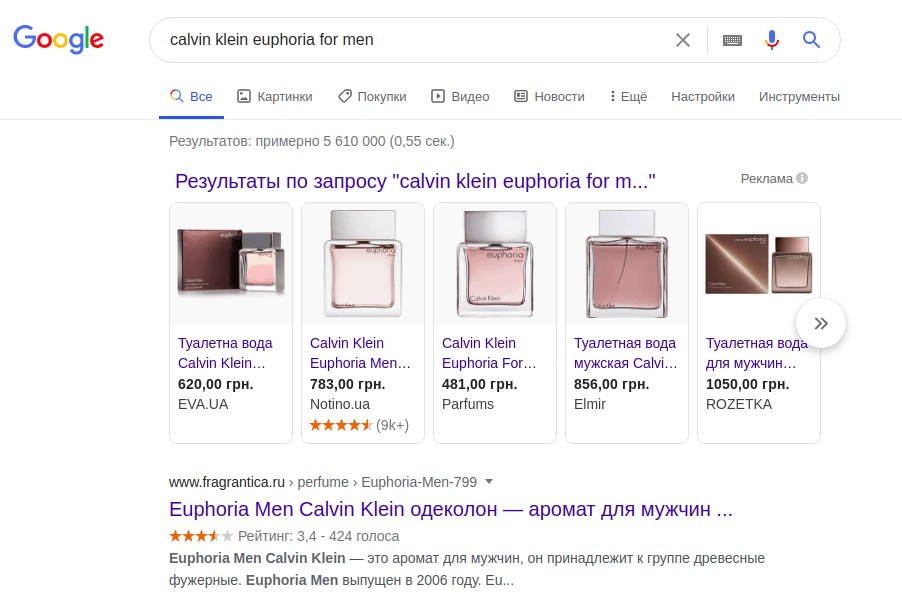
Task: Click the Notino.ua star rating
Action: click(341, 425)
